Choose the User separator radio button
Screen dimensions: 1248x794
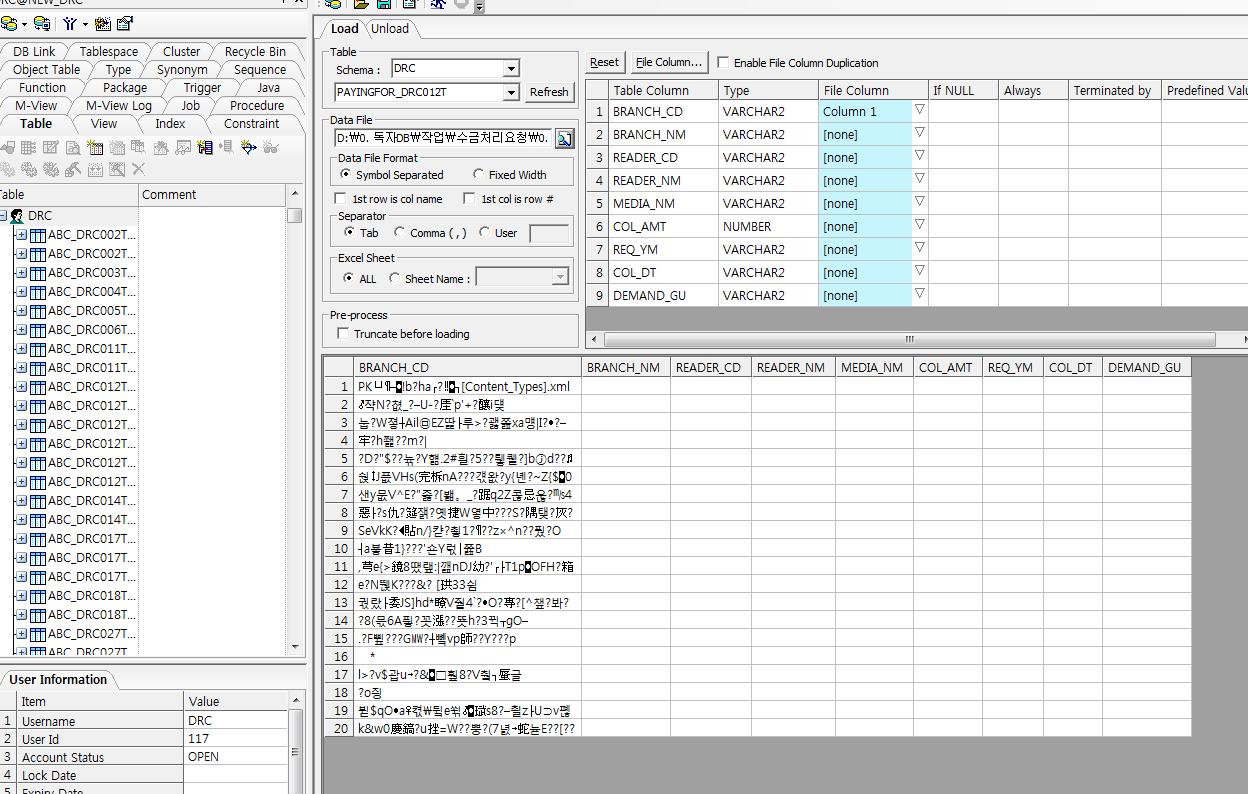[x=485, y=233]
